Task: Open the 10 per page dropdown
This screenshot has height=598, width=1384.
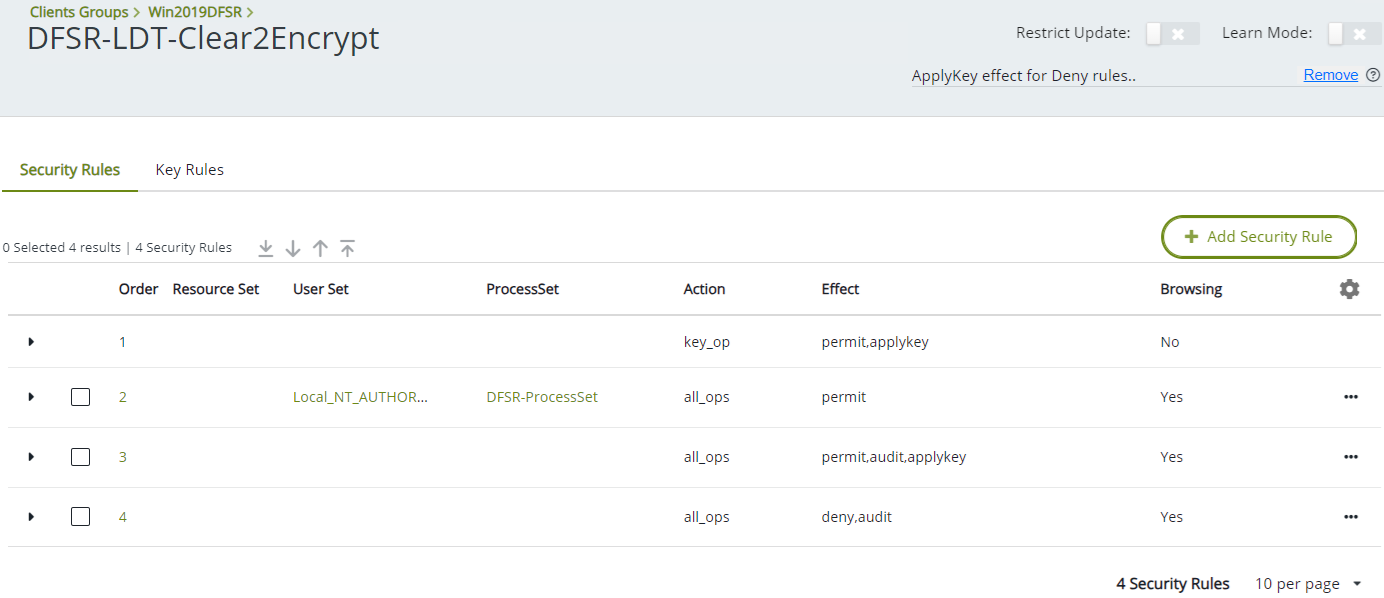Action: click(1309, 584)
